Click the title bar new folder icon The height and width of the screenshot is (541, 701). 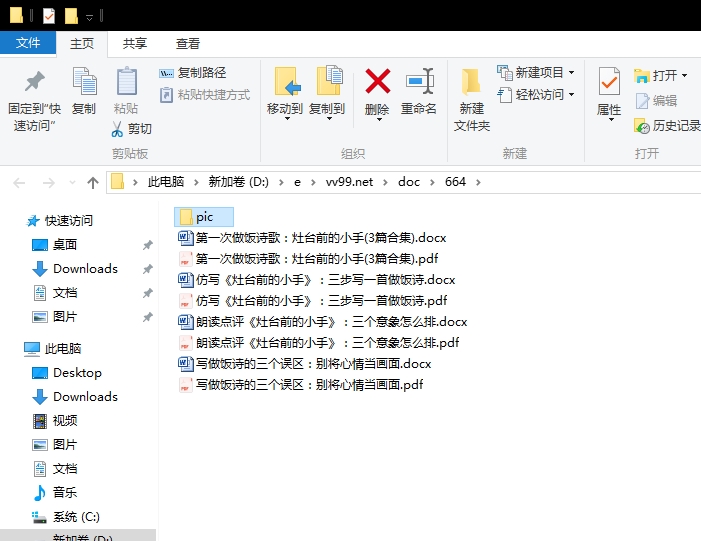point(71,16)
